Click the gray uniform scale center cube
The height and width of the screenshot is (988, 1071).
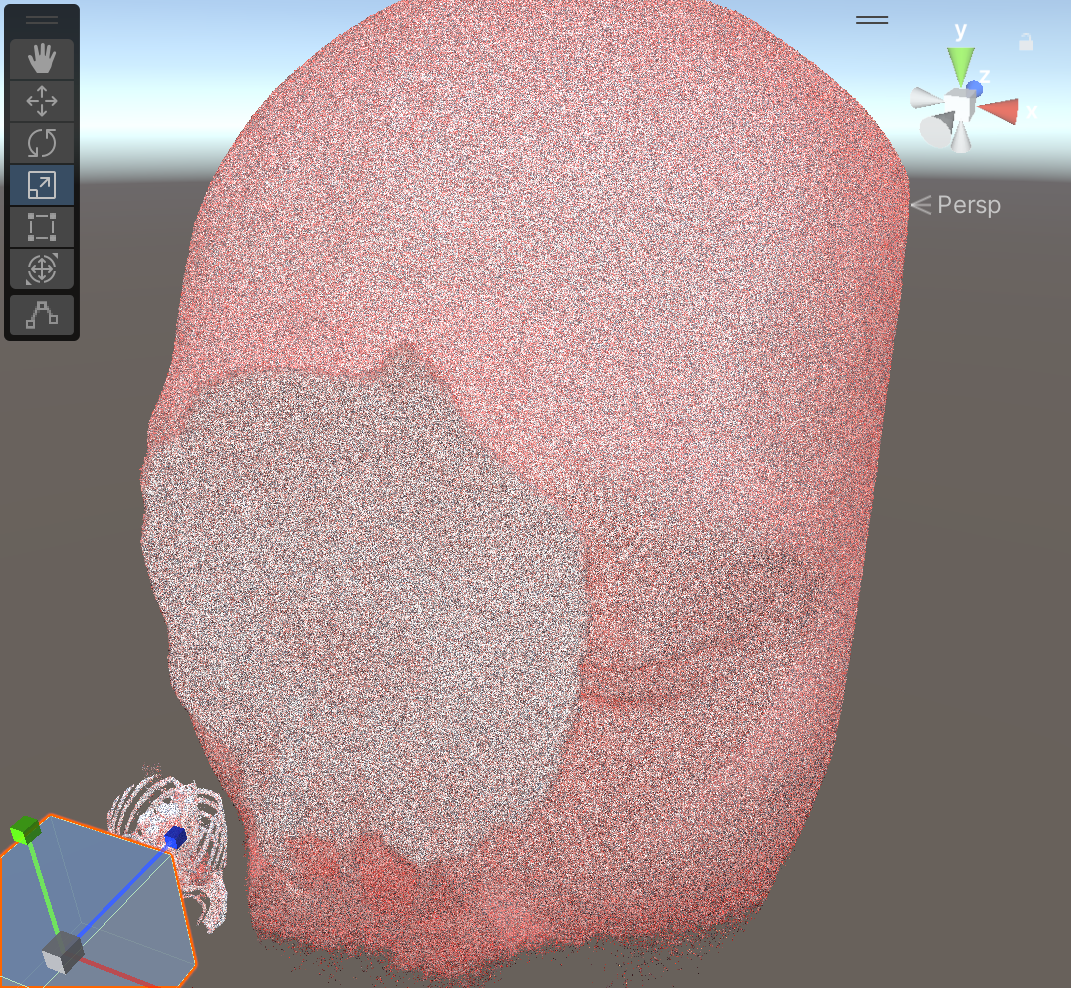coord(64,953)
